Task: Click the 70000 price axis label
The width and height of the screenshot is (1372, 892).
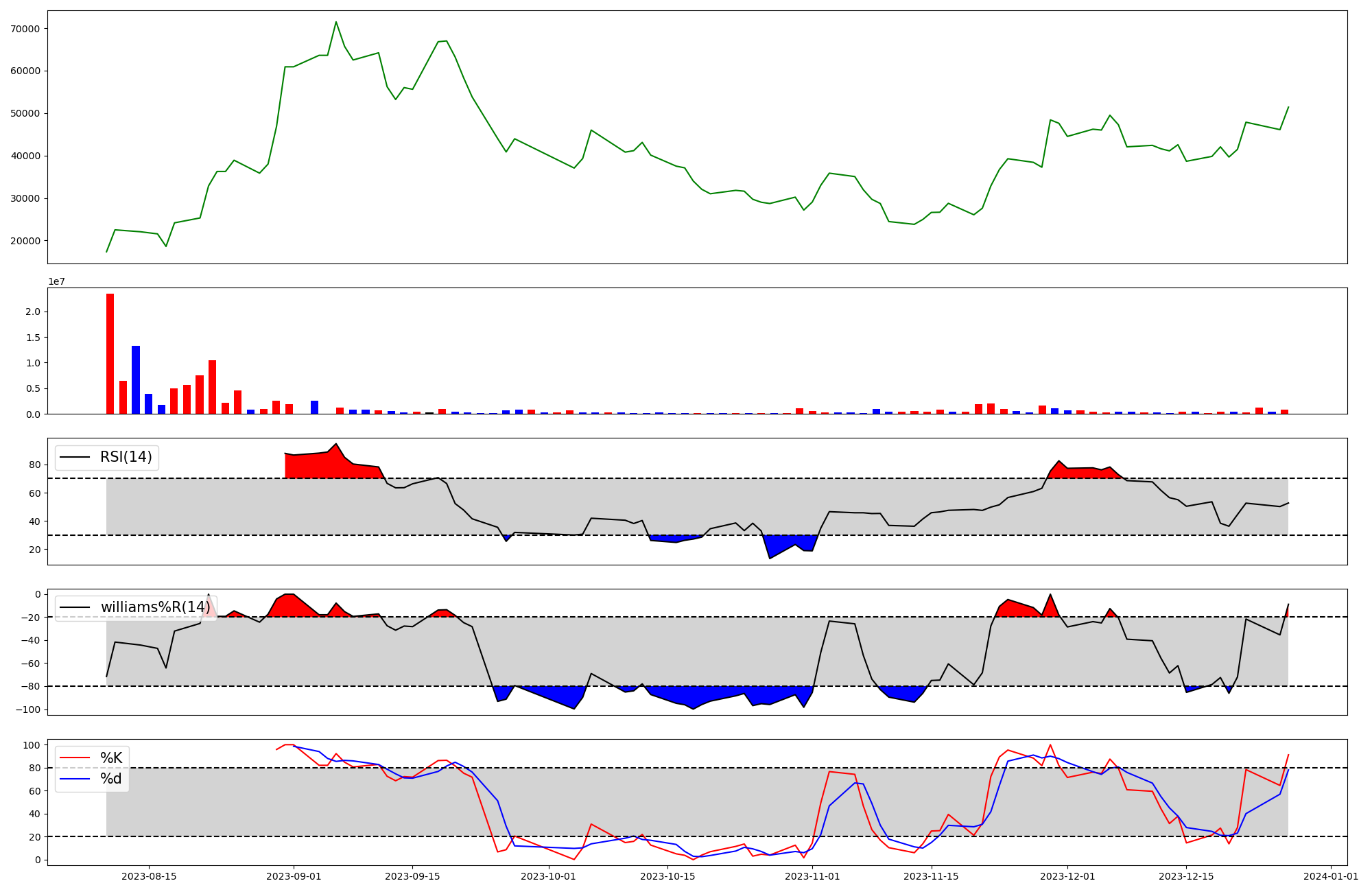Action: tap(26, 29)
